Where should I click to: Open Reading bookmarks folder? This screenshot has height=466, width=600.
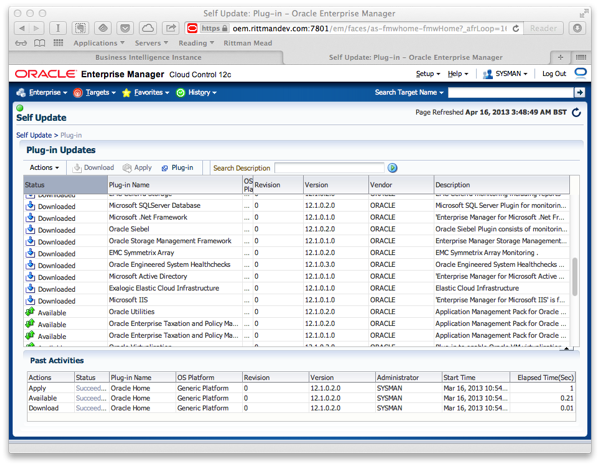tap(196, 43)
